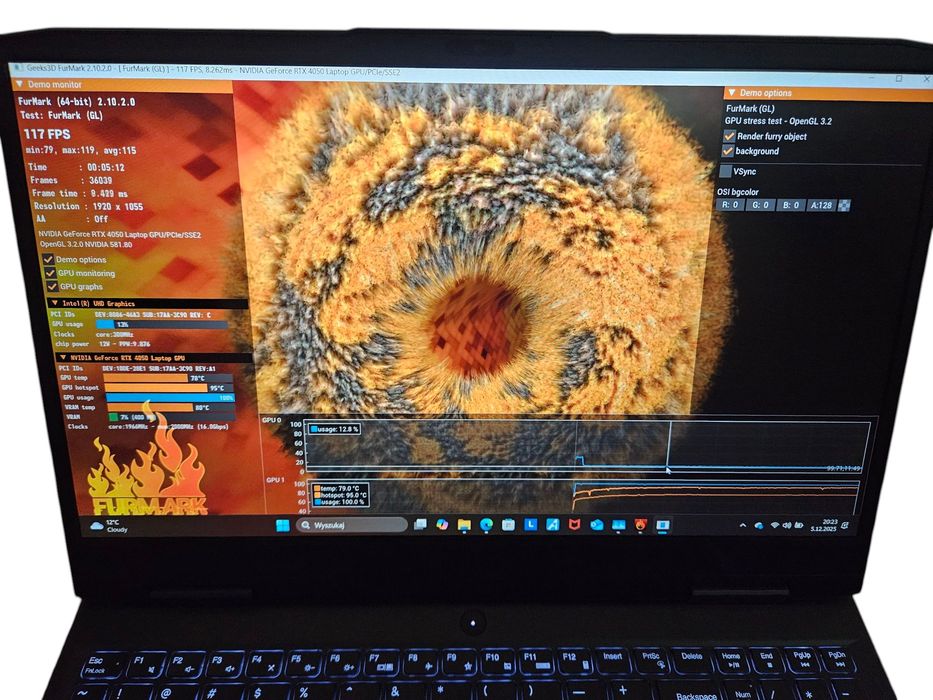
Task: Click the FurMark (64-bit) 2.10.2.0 line
Action: coord(76,102)
